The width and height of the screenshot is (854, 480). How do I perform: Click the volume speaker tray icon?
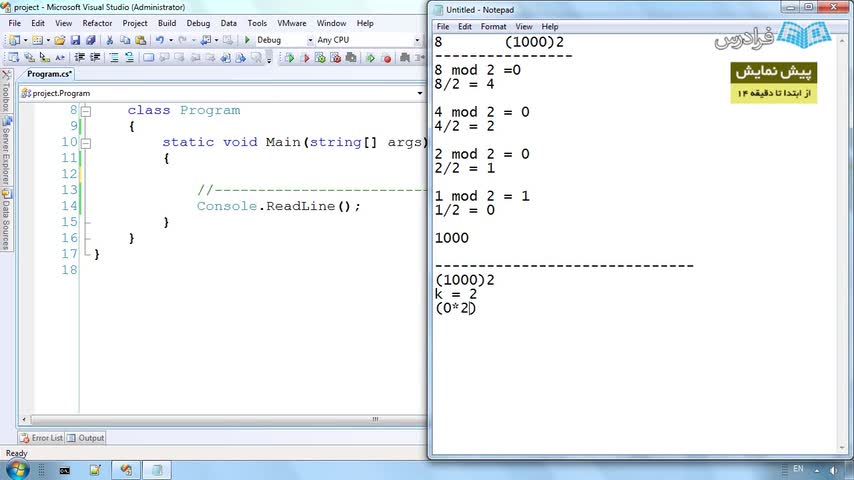pos(833,470)
